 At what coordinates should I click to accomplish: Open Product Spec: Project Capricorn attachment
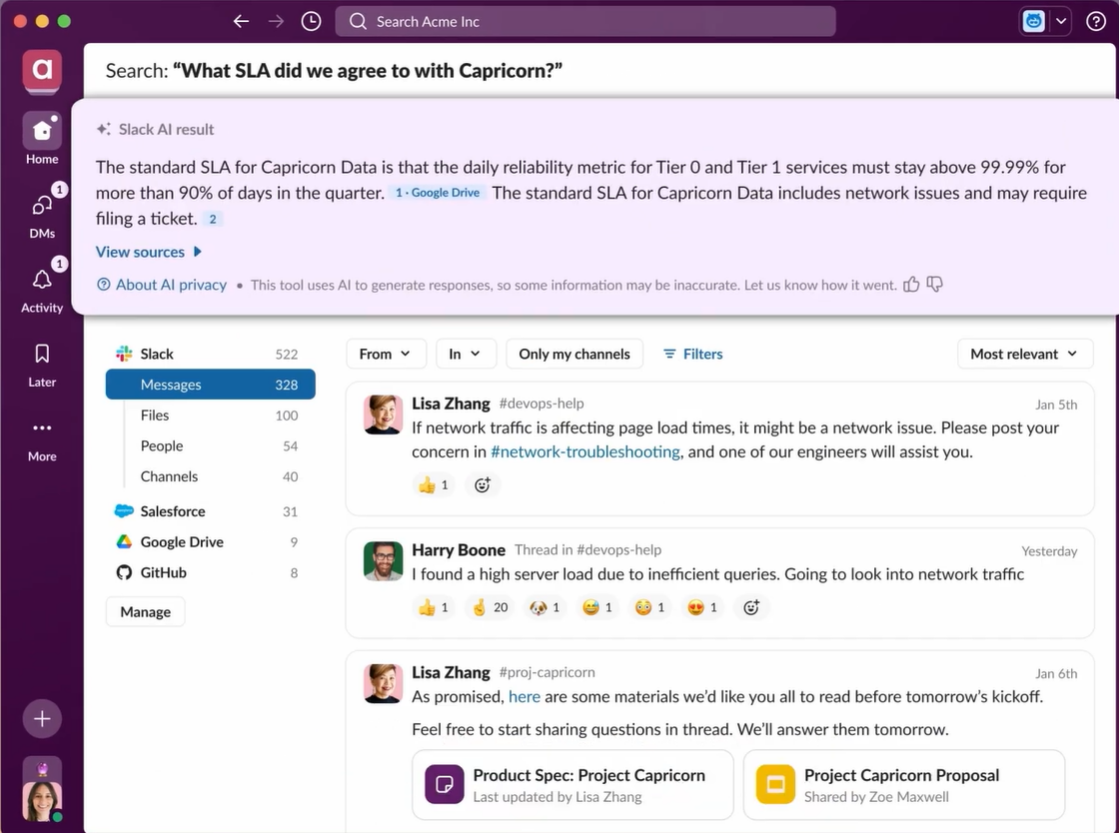tap(573, 784)
